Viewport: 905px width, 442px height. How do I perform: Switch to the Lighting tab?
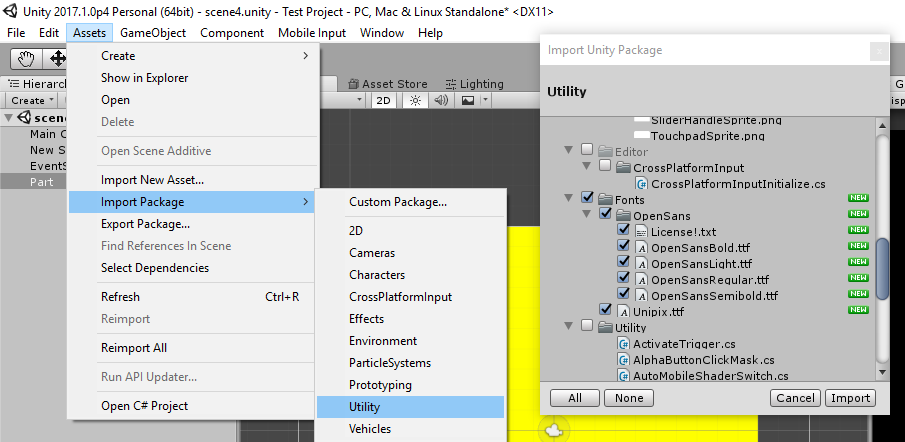click(x=474, y=84)
